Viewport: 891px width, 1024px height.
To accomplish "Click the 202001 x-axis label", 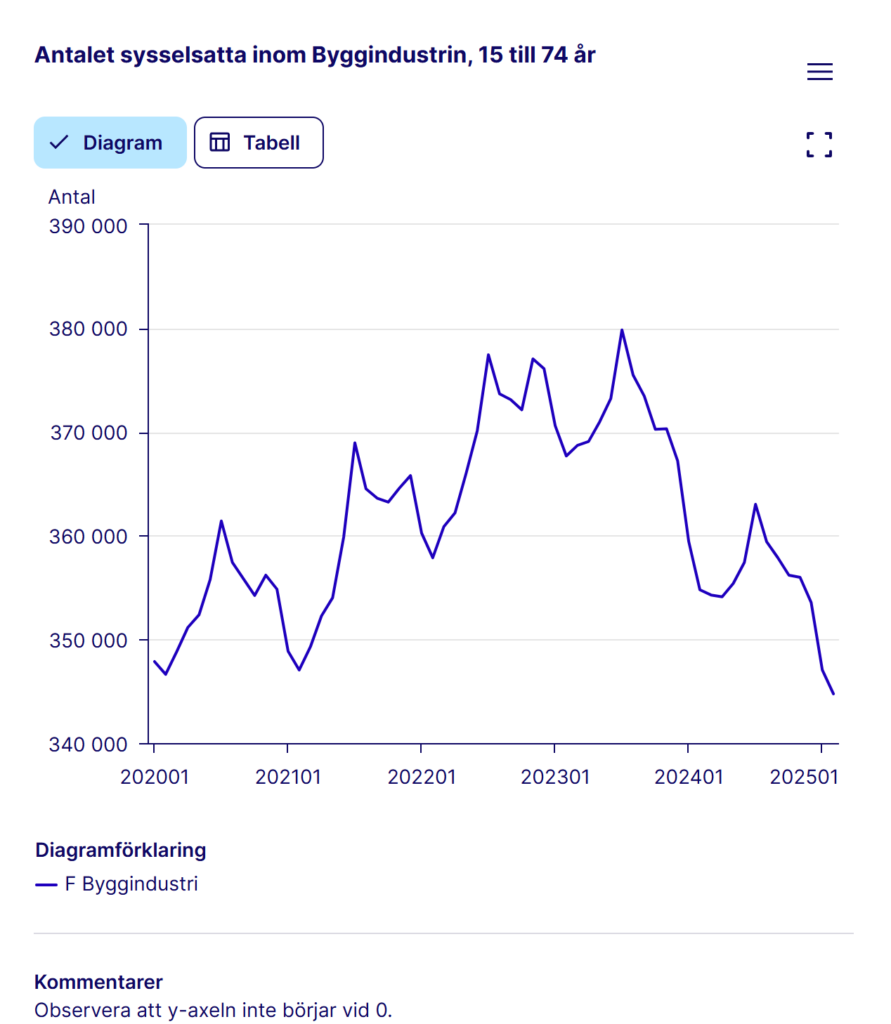I will [154, 776].
